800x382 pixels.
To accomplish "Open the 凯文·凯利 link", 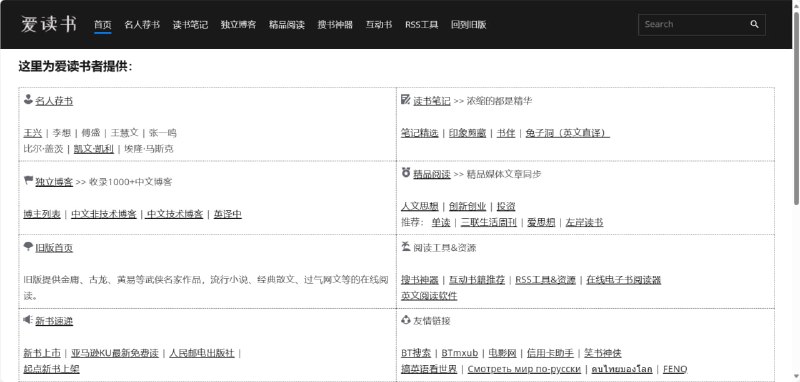I will [x=94, y=149].
